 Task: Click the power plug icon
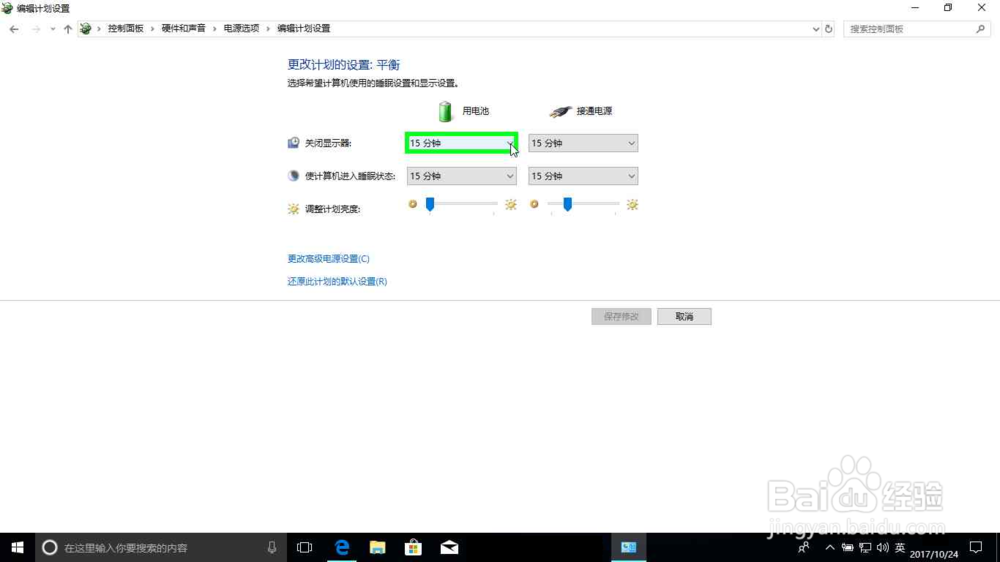point(561,112)
